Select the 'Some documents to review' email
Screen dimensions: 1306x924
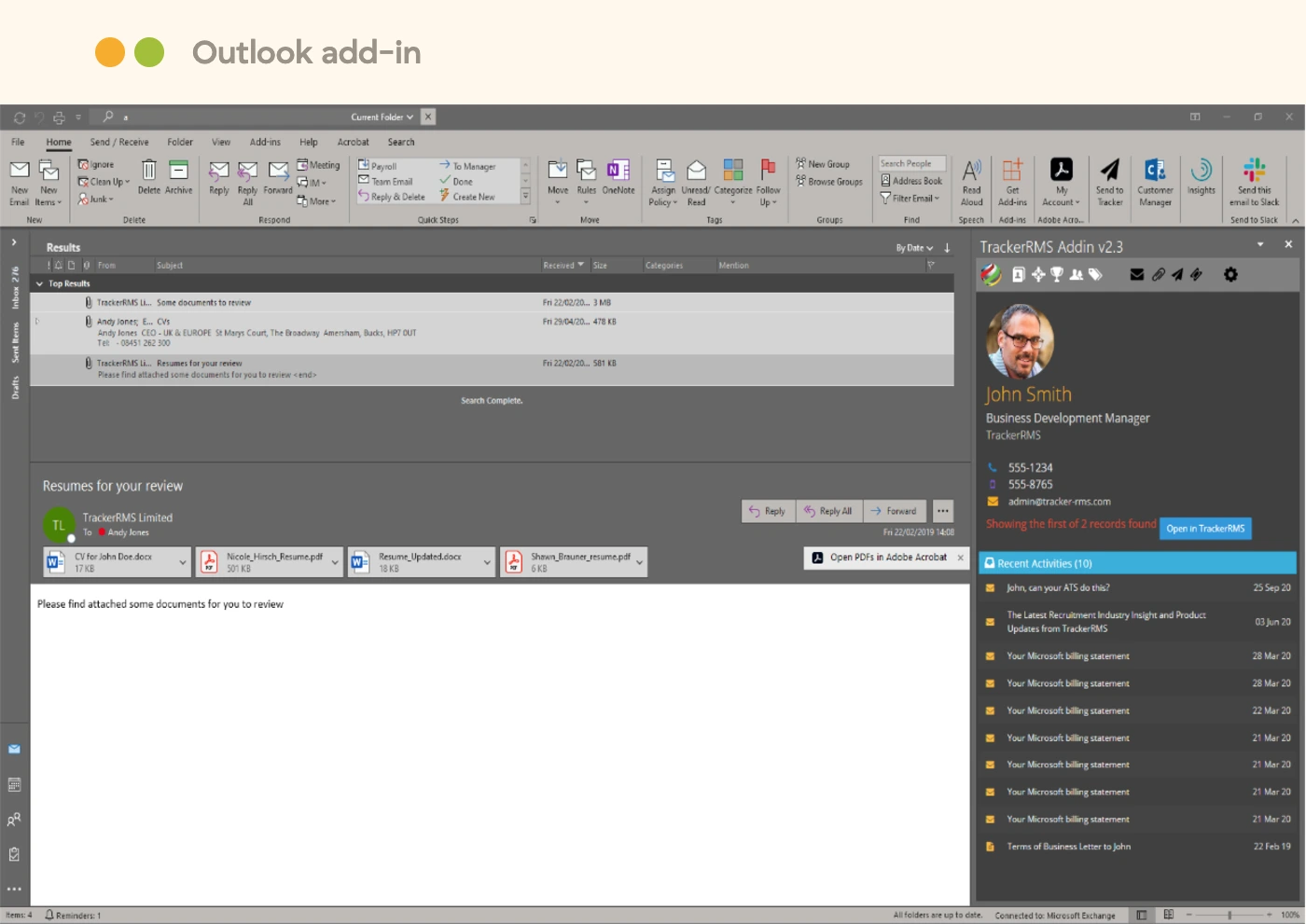[x=492, y=303]
